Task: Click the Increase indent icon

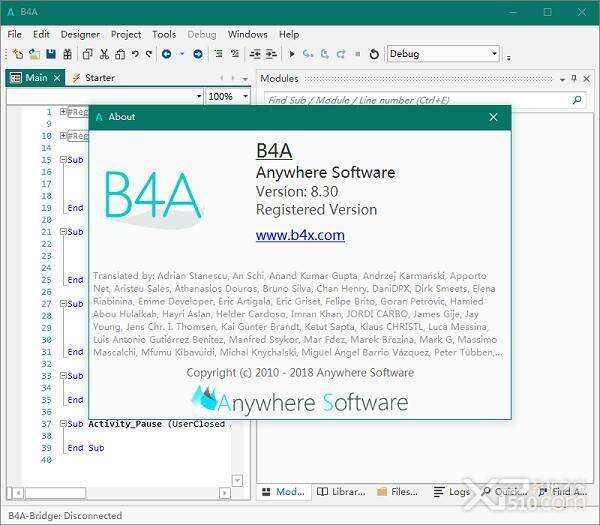Action: pos(271,54)
